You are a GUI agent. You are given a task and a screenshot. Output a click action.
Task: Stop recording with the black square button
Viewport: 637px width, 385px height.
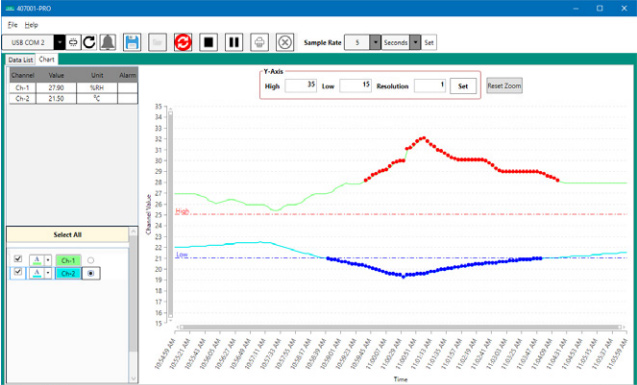coord(208,42)
